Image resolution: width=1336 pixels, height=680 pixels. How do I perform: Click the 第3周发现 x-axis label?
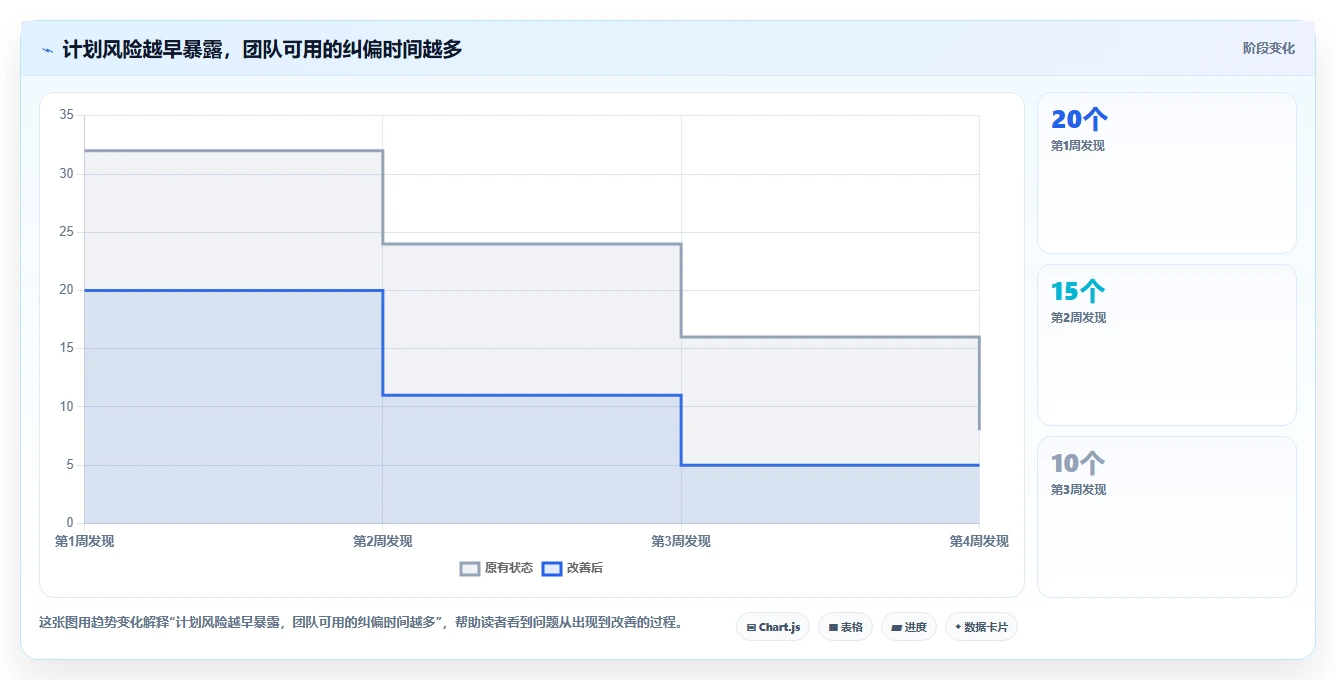click(681, 541)
